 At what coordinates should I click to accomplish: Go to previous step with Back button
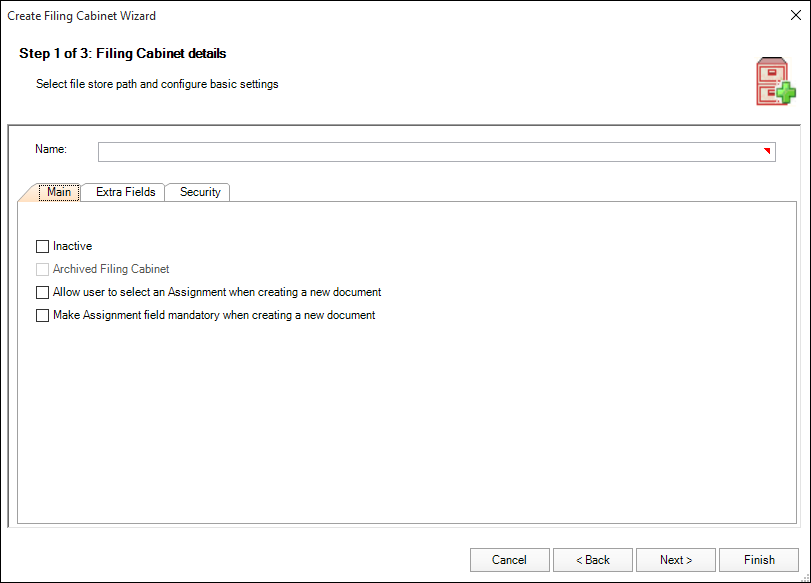(592, 560)
